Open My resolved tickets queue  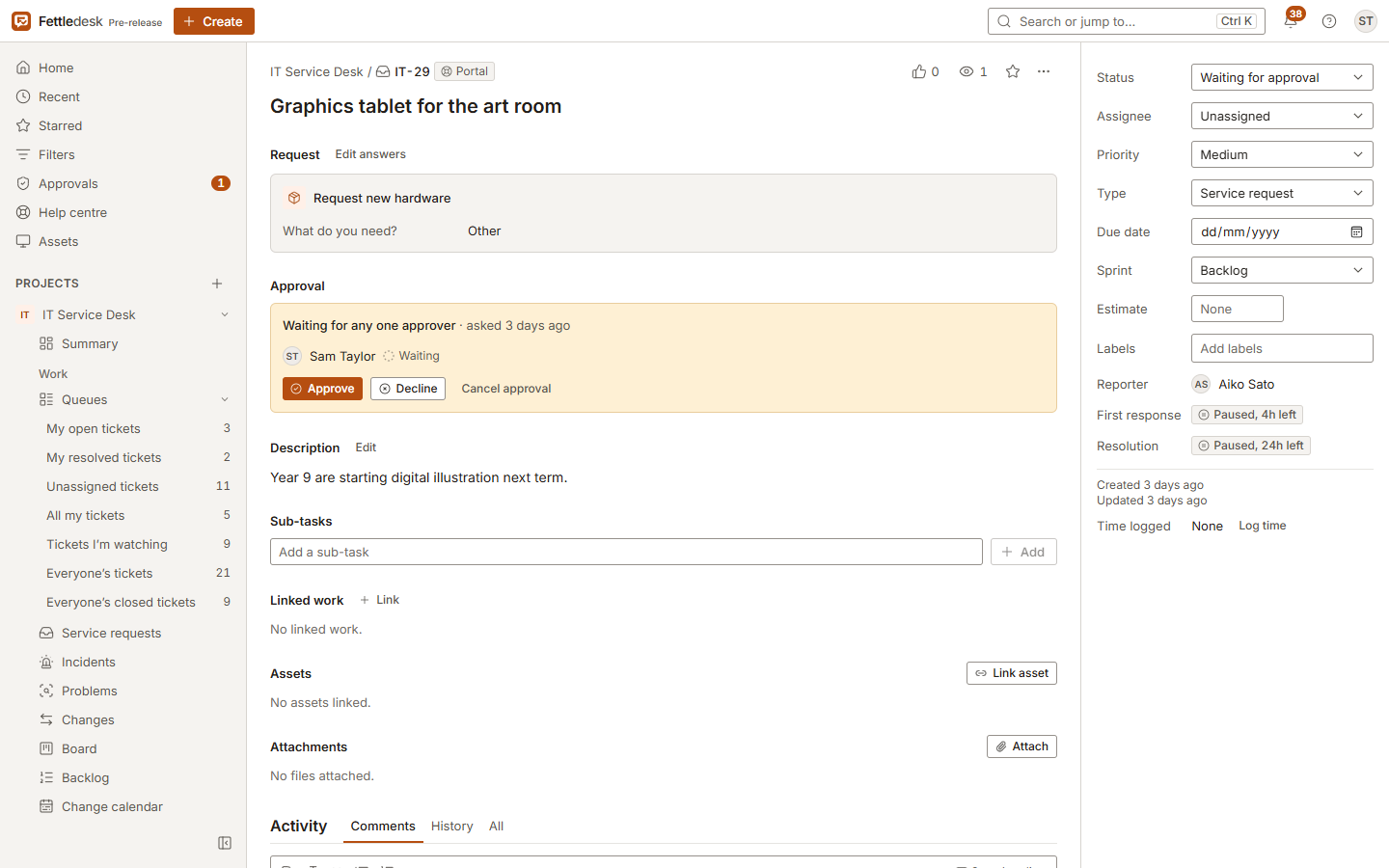click(x=139, y=457)
